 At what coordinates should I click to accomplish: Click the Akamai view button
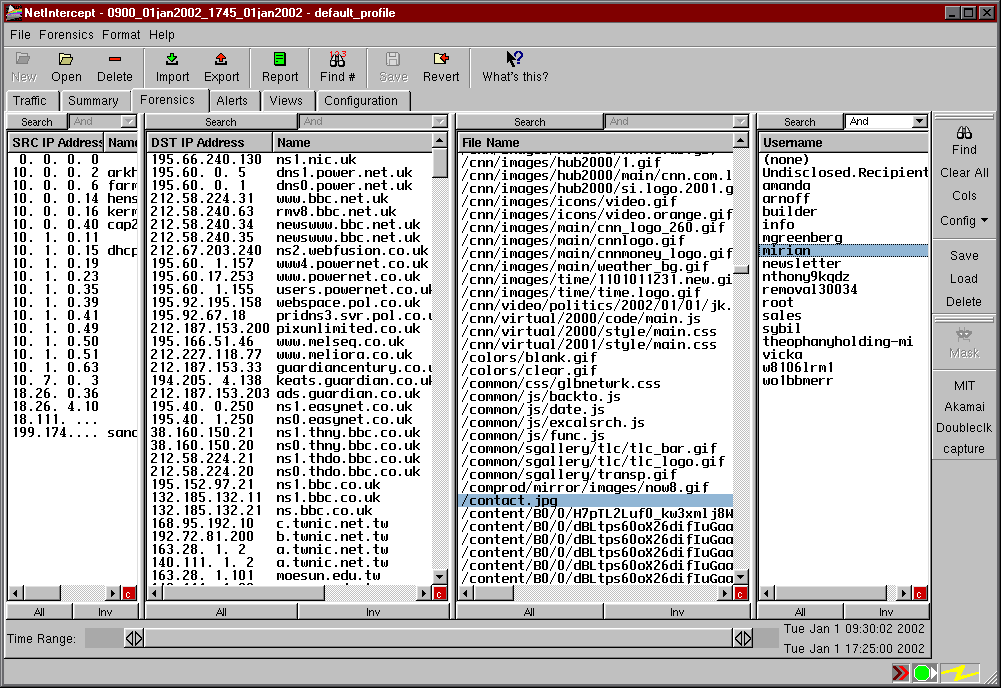point(964,407)
